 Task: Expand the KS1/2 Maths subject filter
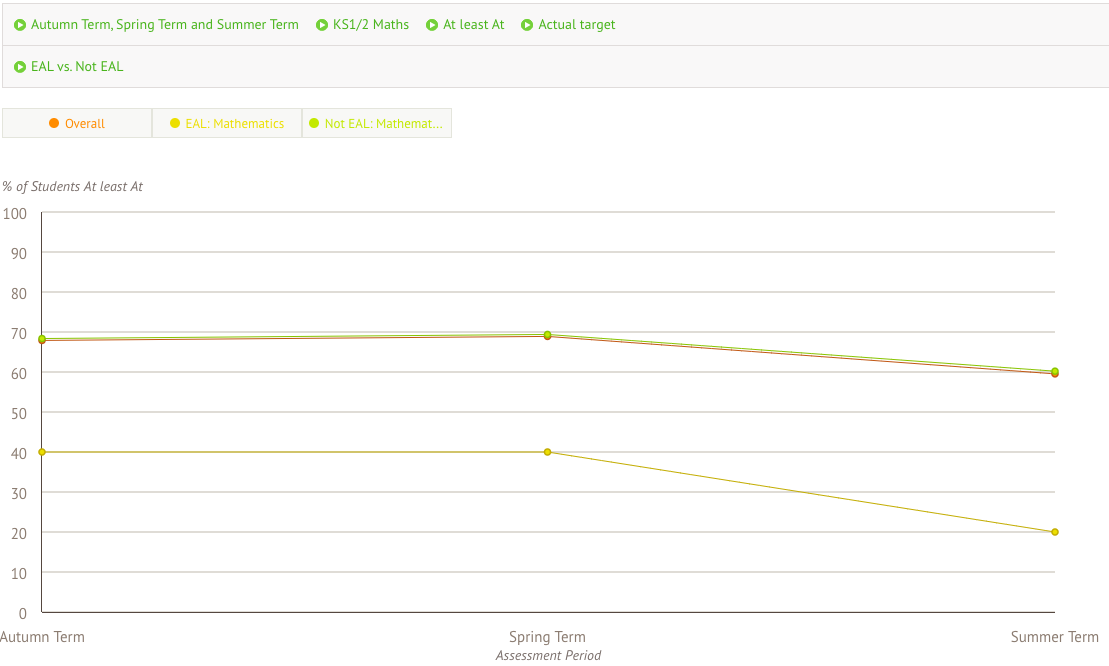point(371,25)
